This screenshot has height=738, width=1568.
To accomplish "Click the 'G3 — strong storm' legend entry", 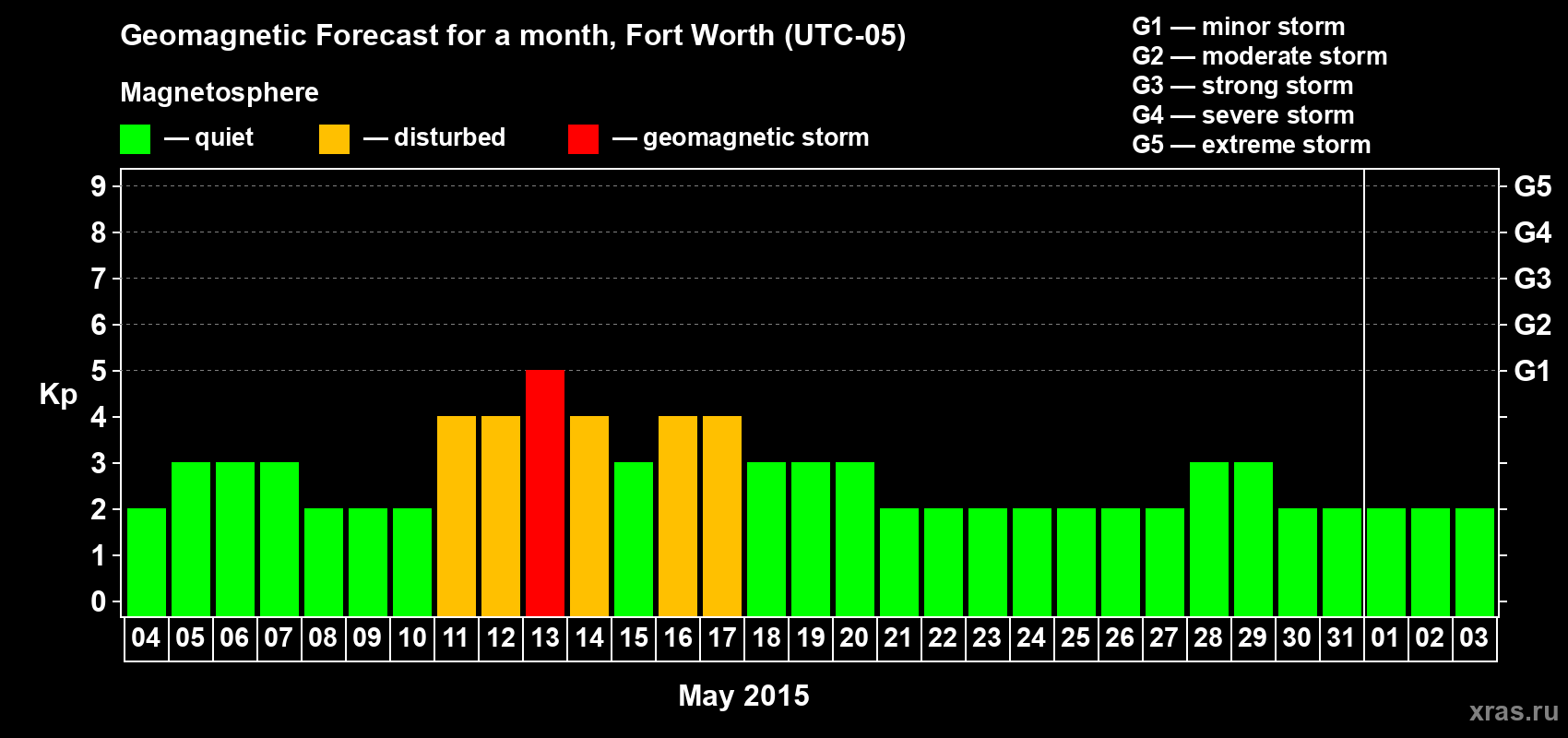I will [1242, 86].
